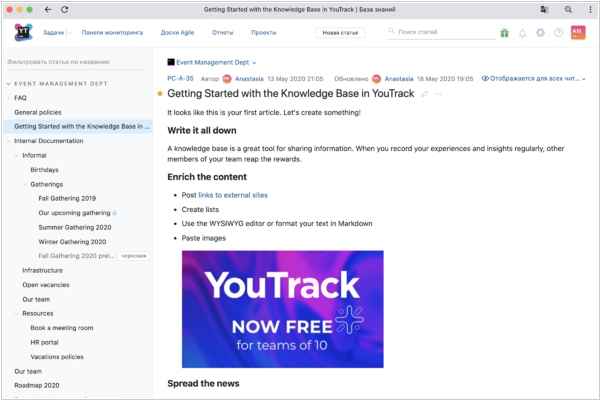Open the Infrastructure article

pos(42,271)
